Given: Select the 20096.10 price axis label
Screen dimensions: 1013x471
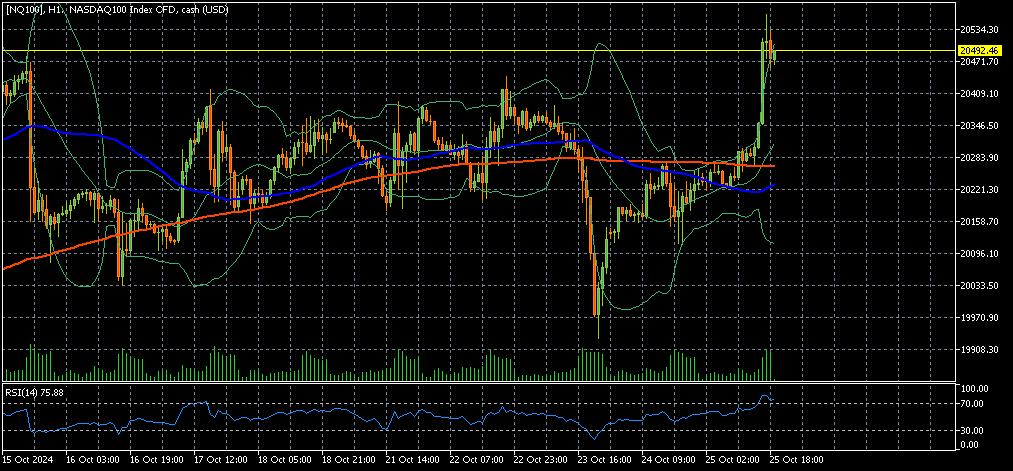Looking at the screenshot, I should pos(979,254).
